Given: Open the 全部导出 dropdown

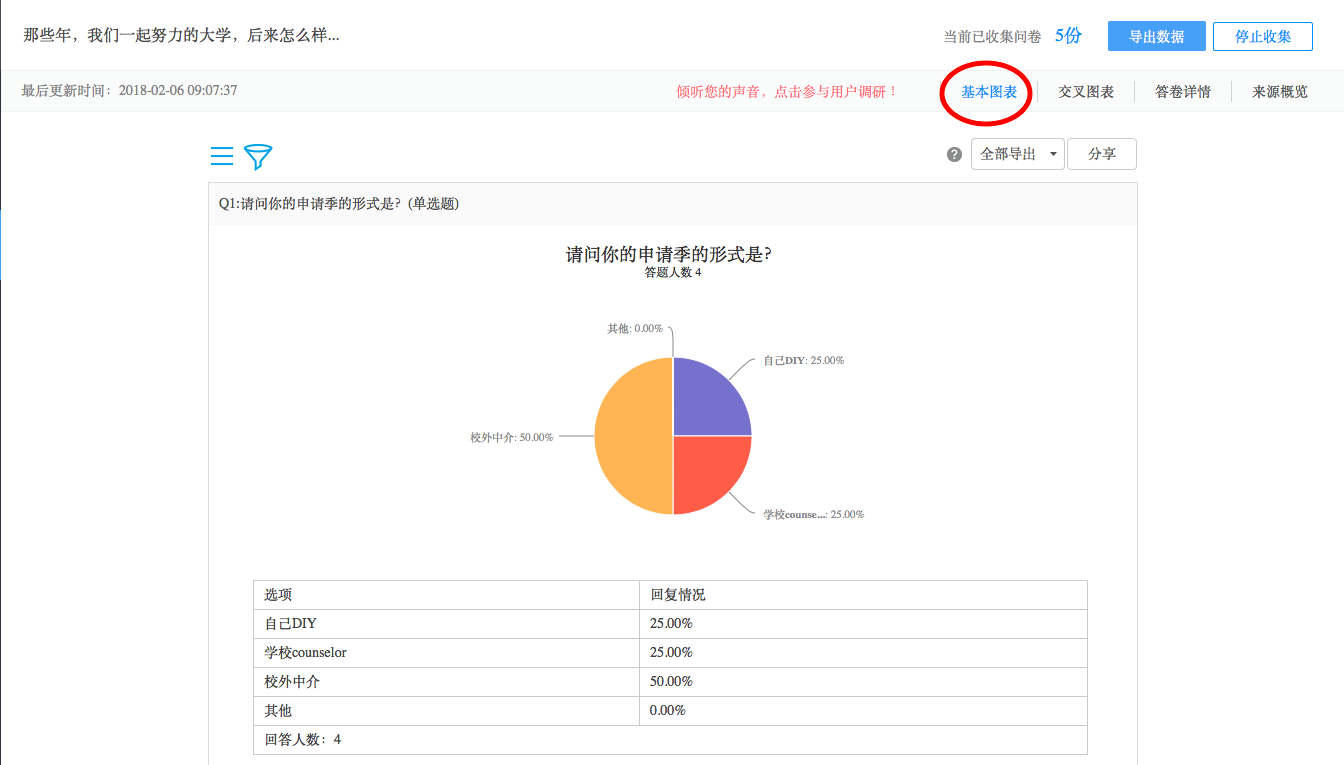Looking at the screenshot, I should pyautogui.click(x=1018, y=154).
